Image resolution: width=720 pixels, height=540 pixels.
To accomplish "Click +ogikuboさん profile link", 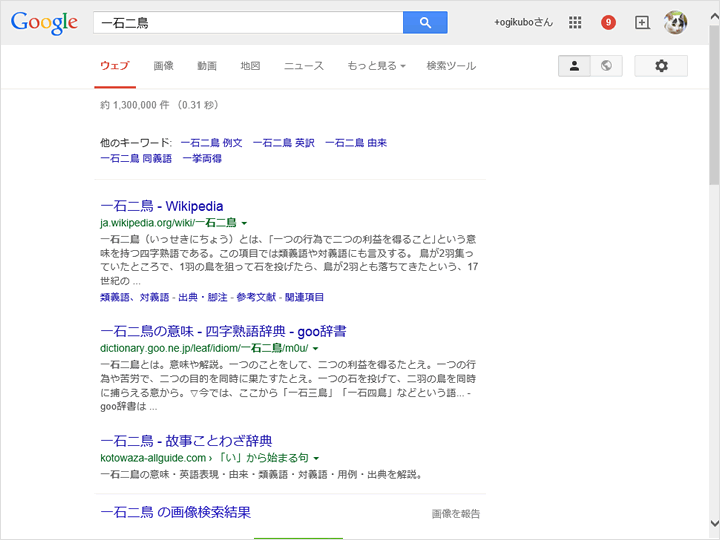I will click(523, 22).
